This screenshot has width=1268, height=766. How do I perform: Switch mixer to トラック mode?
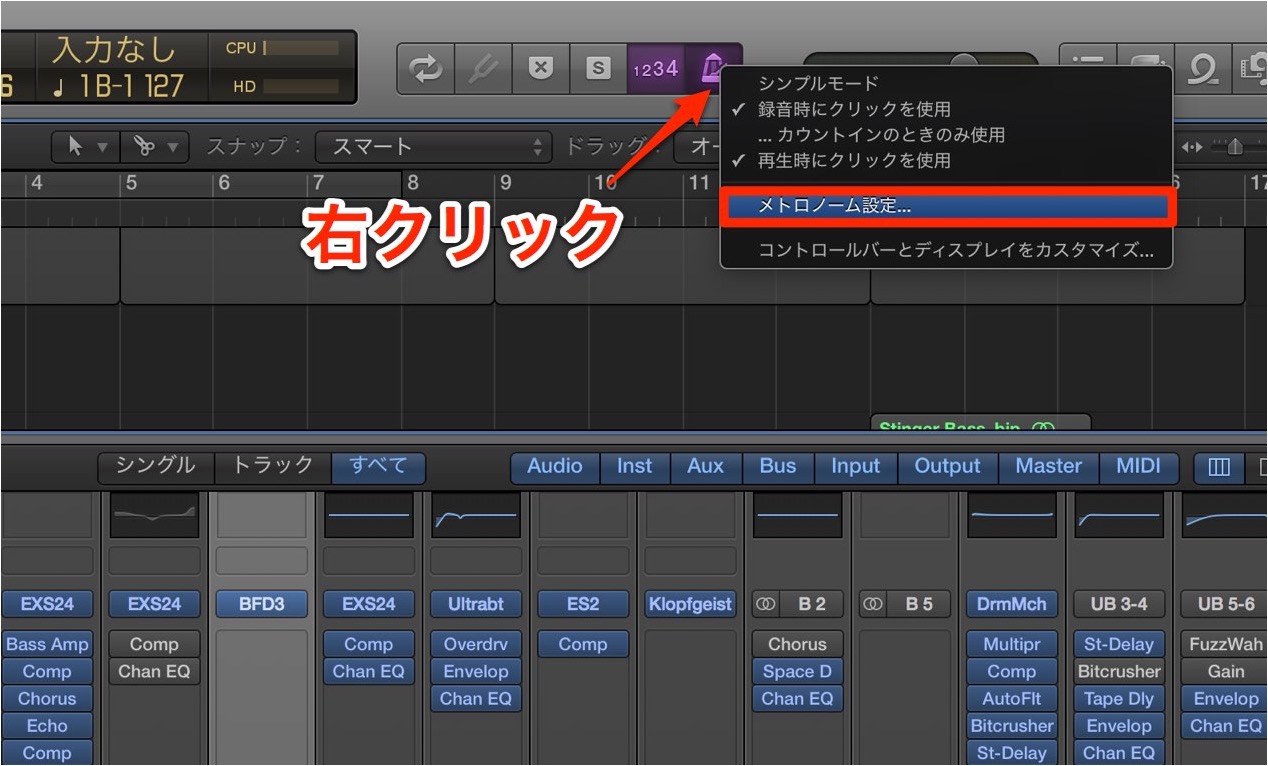(272, 466)
